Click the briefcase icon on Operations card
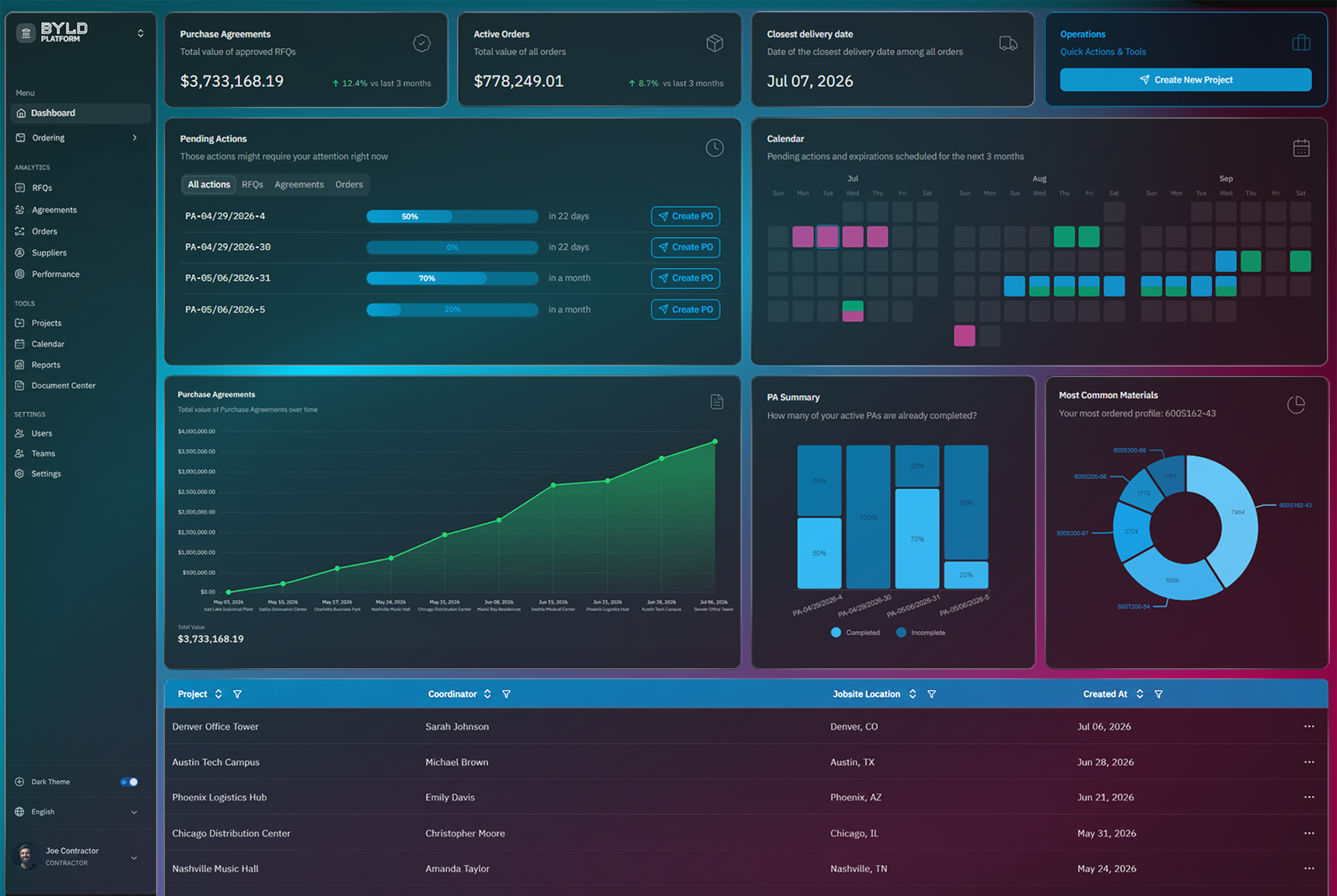This screenshot has width=1337, height=896. click(x=1301, y=43)
